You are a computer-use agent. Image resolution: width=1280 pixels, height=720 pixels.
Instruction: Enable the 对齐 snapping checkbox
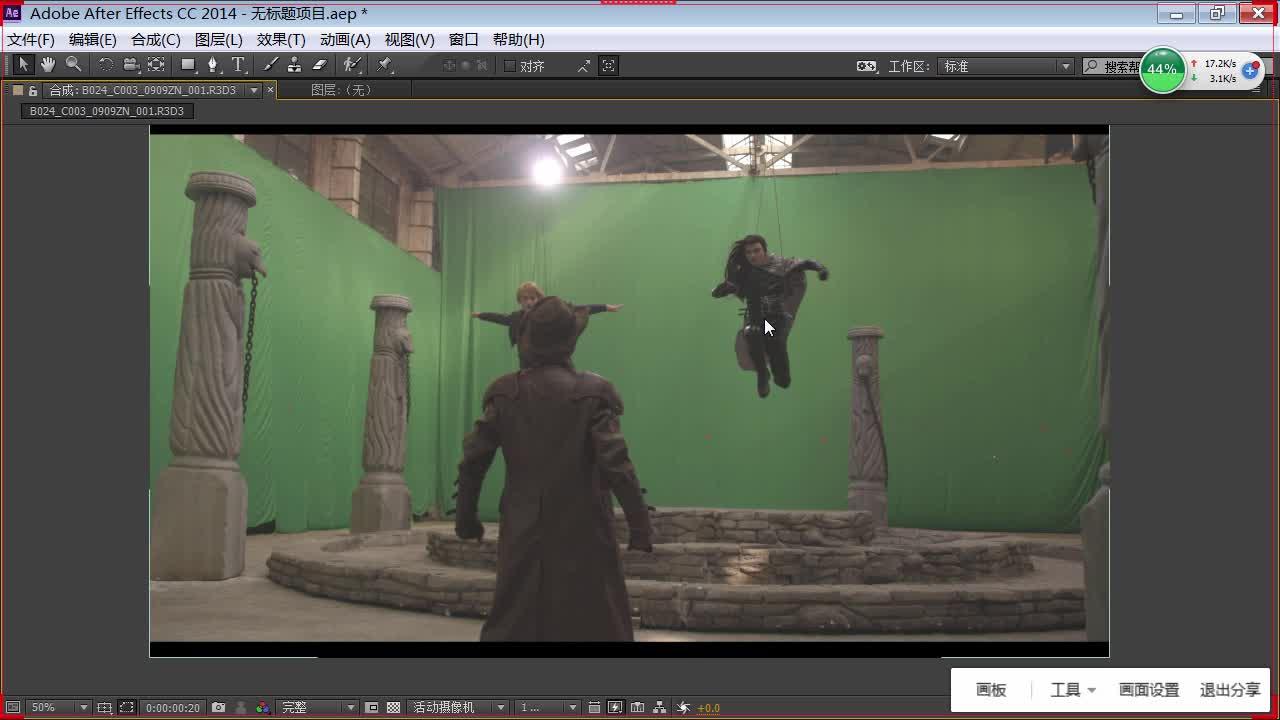[x=510, y=66]
